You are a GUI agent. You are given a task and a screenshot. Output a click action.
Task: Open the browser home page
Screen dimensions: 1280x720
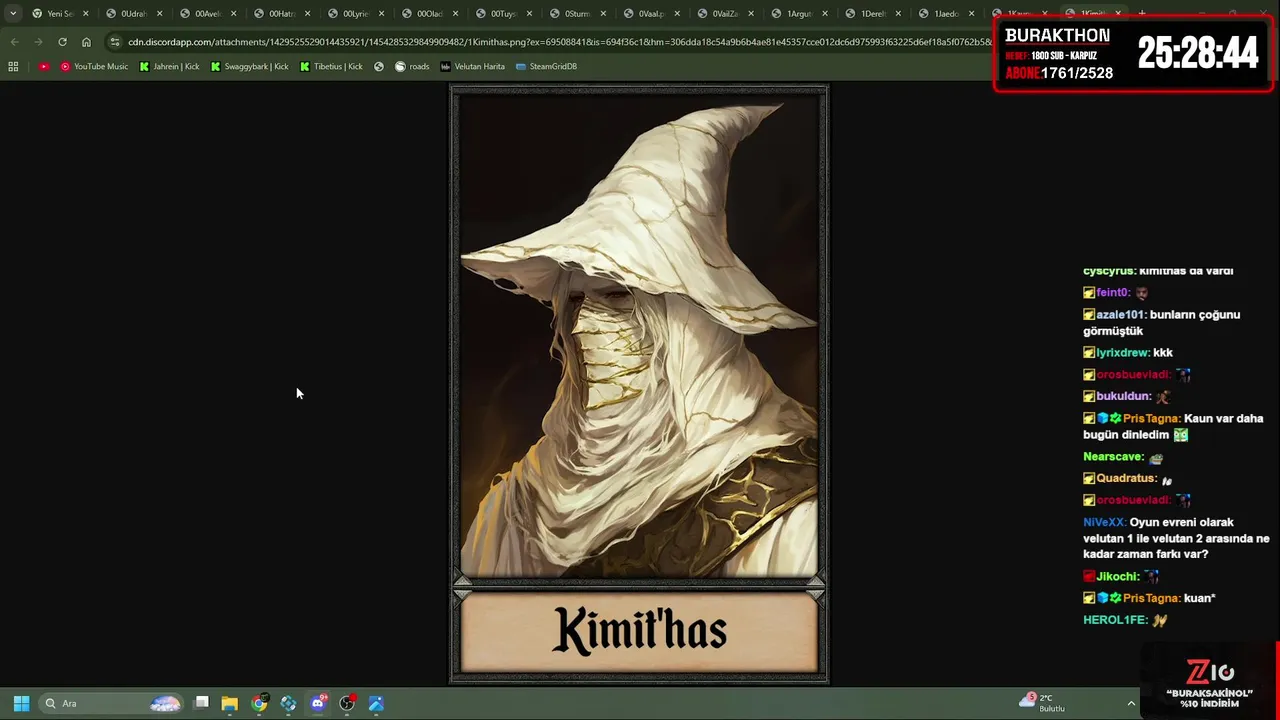(86, 42)
